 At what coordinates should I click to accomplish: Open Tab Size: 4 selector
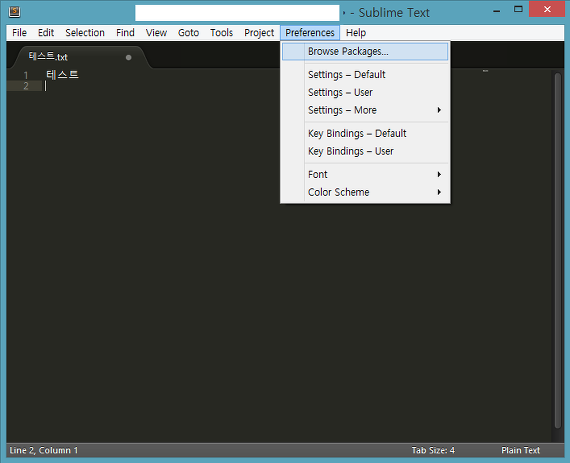point(433,450)
